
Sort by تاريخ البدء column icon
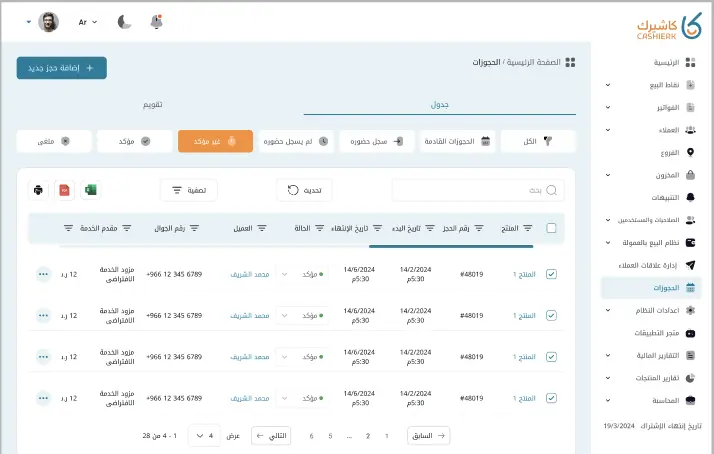click(x=430, y=228)
